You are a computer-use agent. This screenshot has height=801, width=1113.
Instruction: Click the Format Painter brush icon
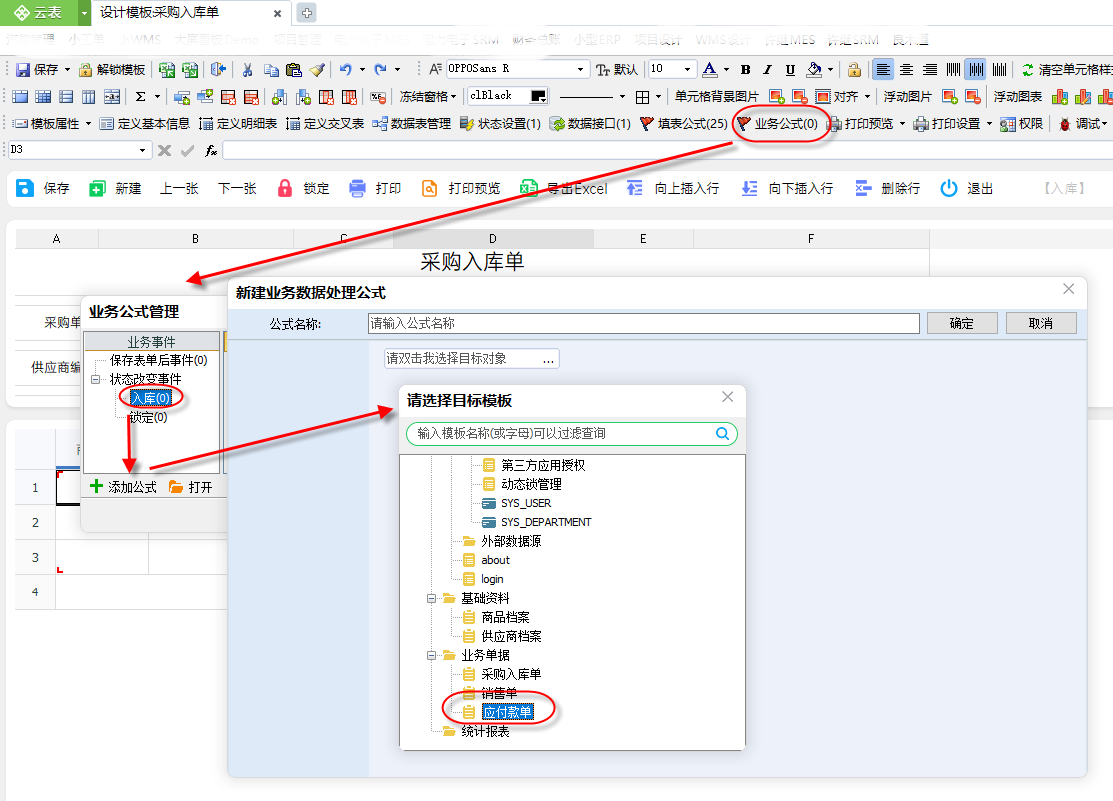[x=317, y=69]
